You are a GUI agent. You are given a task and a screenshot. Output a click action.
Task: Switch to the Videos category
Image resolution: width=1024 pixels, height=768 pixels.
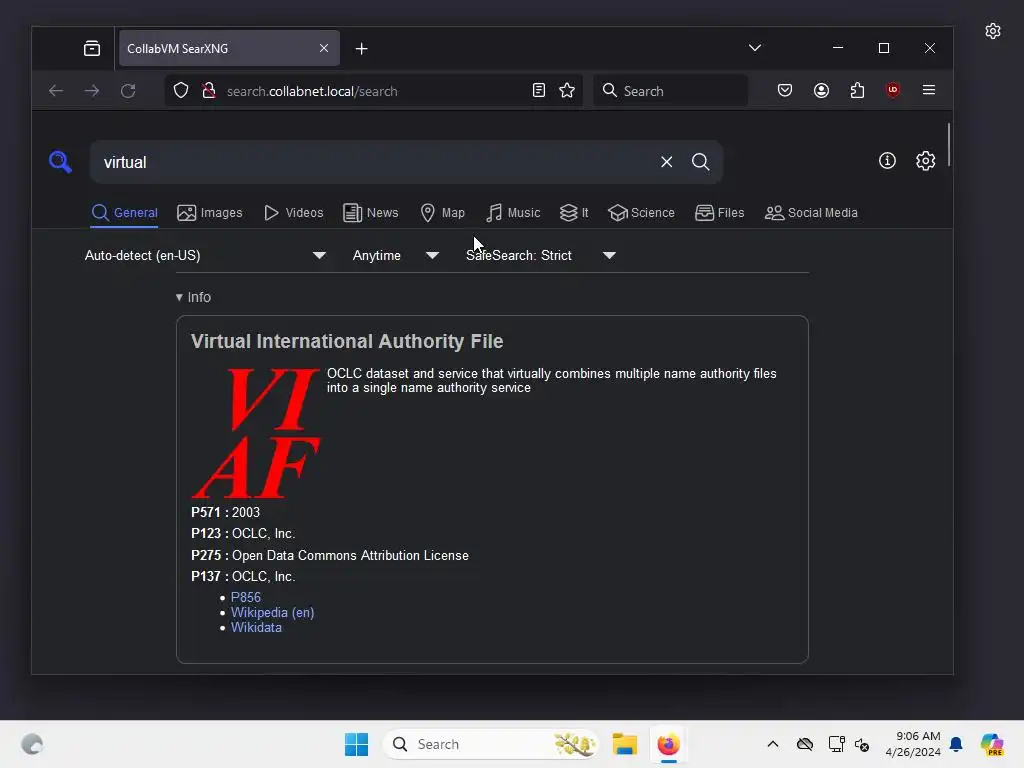294,213
